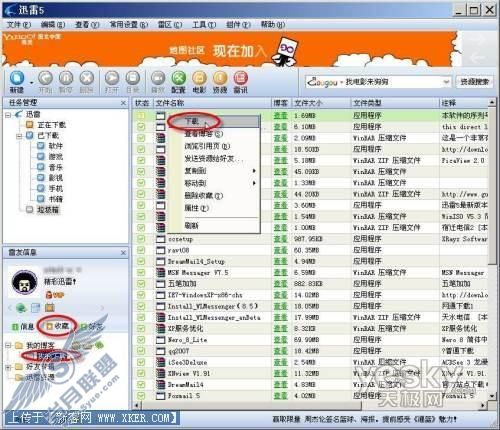Click the 查看 link in the MSN Messenger row
Screen dimensions: 500x430
pos(281,272)
